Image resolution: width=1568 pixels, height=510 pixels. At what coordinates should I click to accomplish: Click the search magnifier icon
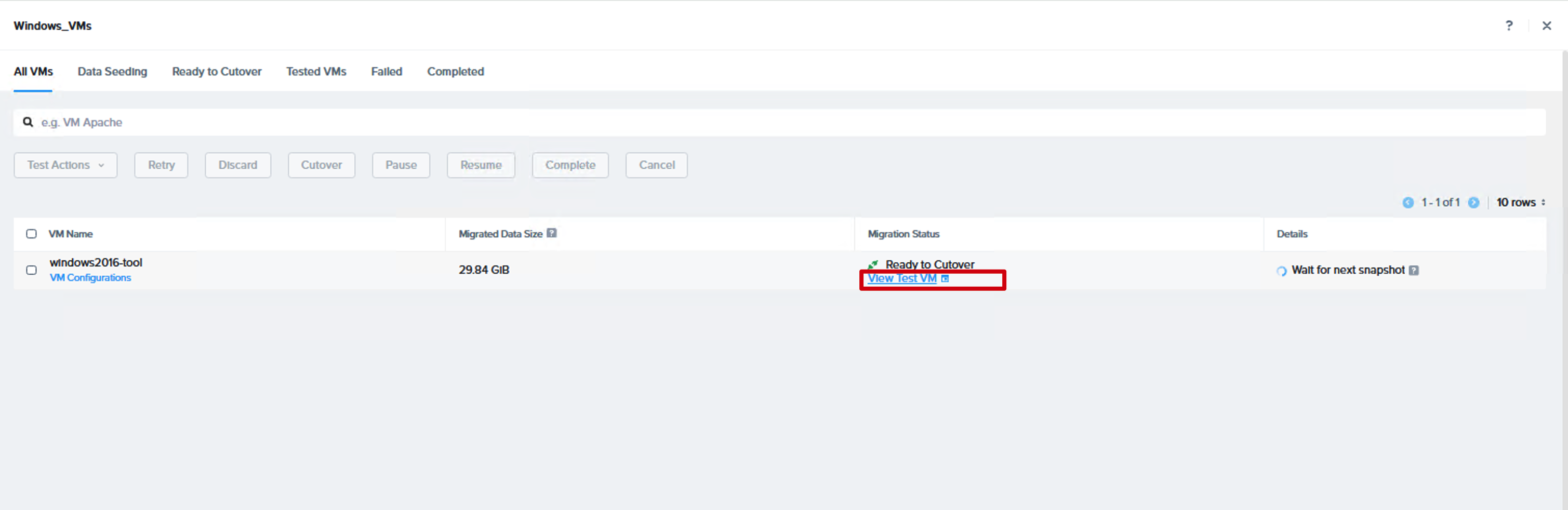pyautogui.click(x=28, y=123)
